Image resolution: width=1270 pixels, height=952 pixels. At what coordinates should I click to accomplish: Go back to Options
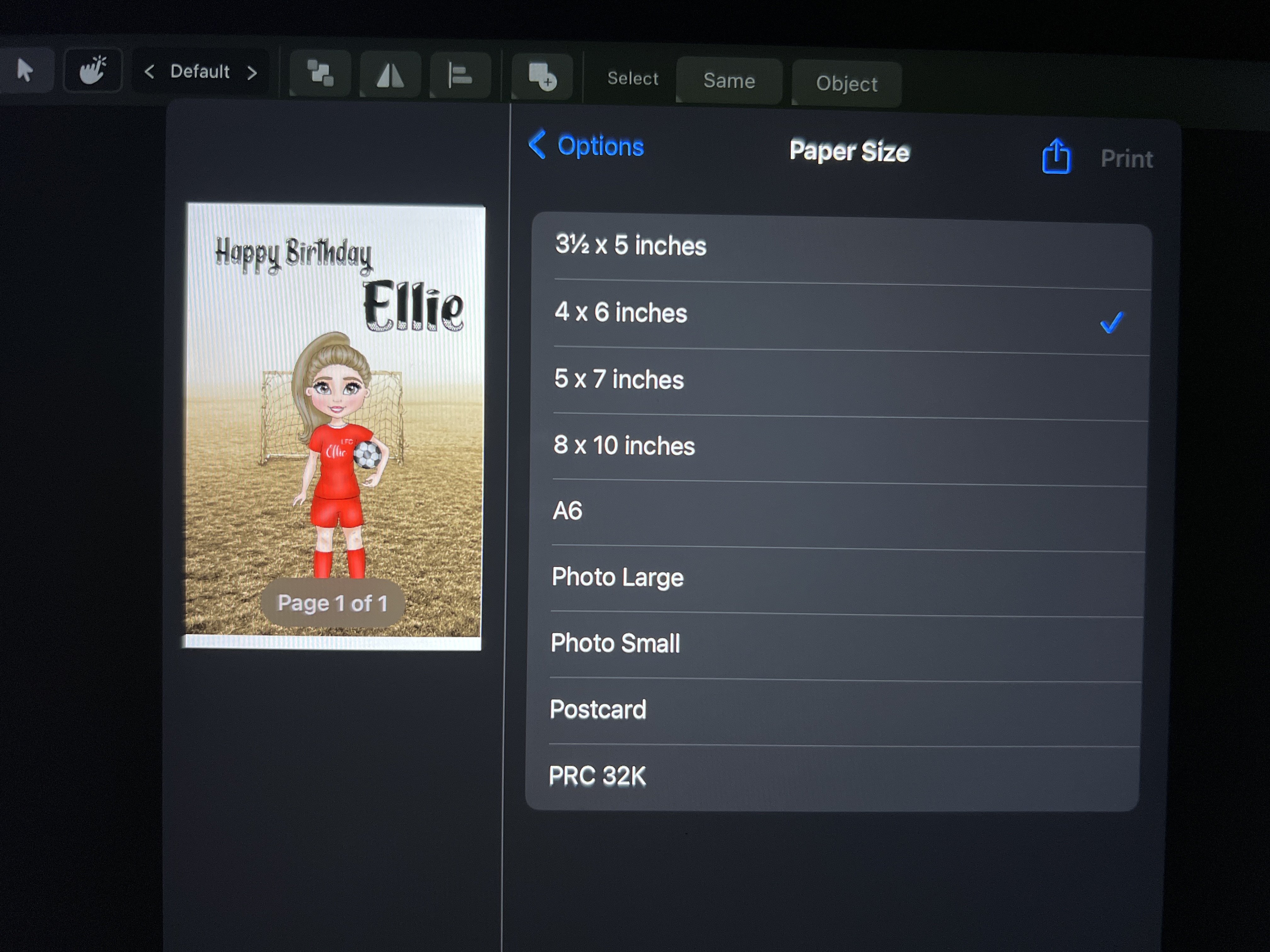tap(586, 145)
